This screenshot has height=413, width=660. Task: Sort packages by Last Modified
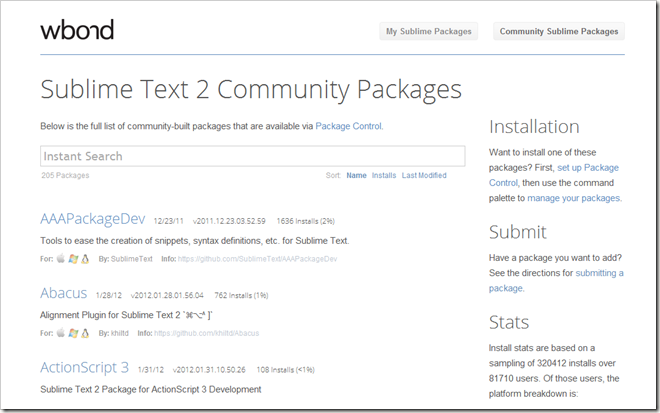(424, 176)
